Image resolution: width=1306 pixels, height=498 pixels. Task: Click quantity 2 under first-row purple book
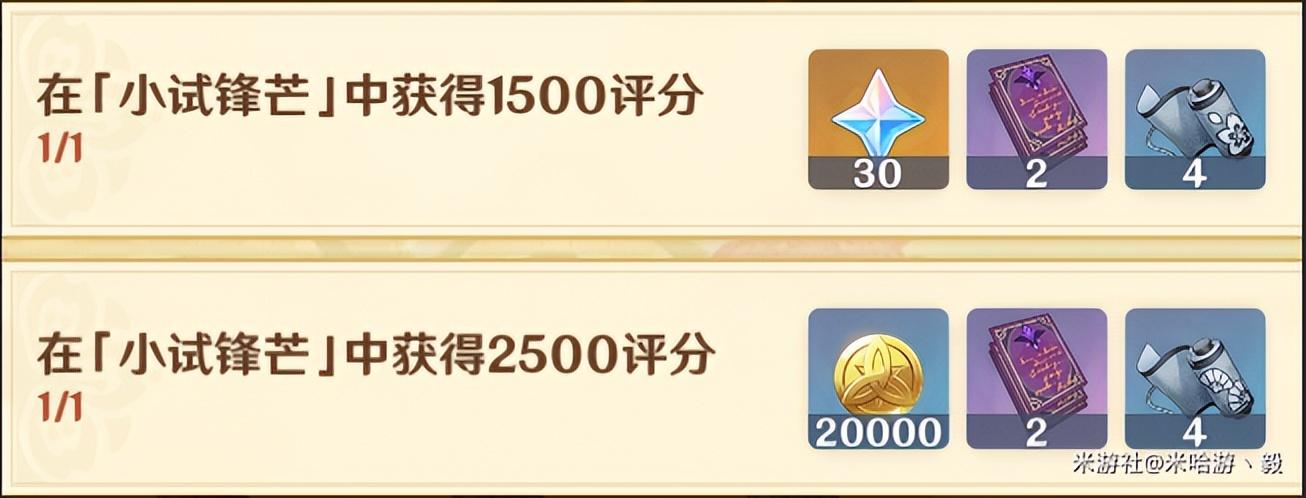click(x=1036, y=174)
